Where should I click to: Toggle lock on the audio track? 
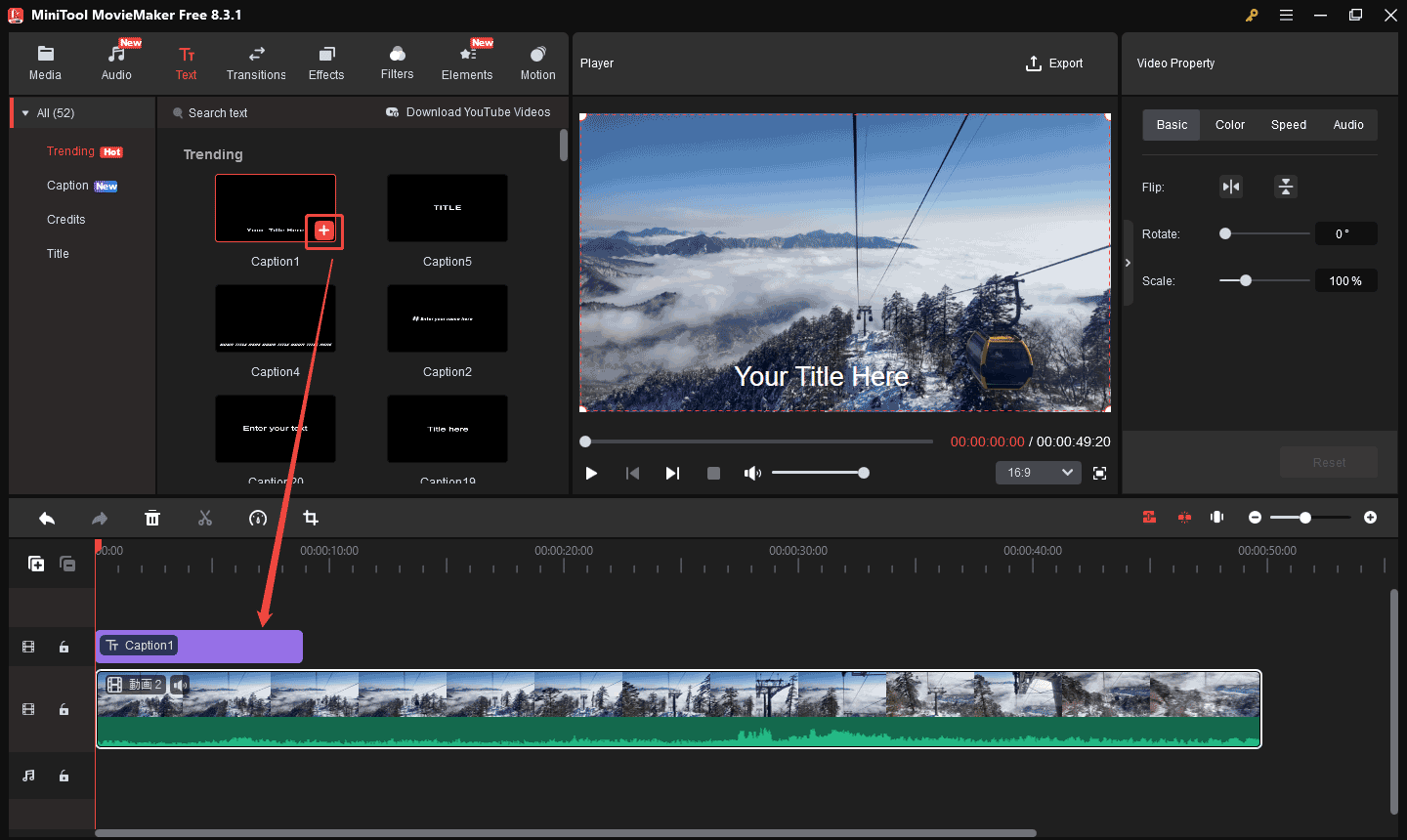64,776
